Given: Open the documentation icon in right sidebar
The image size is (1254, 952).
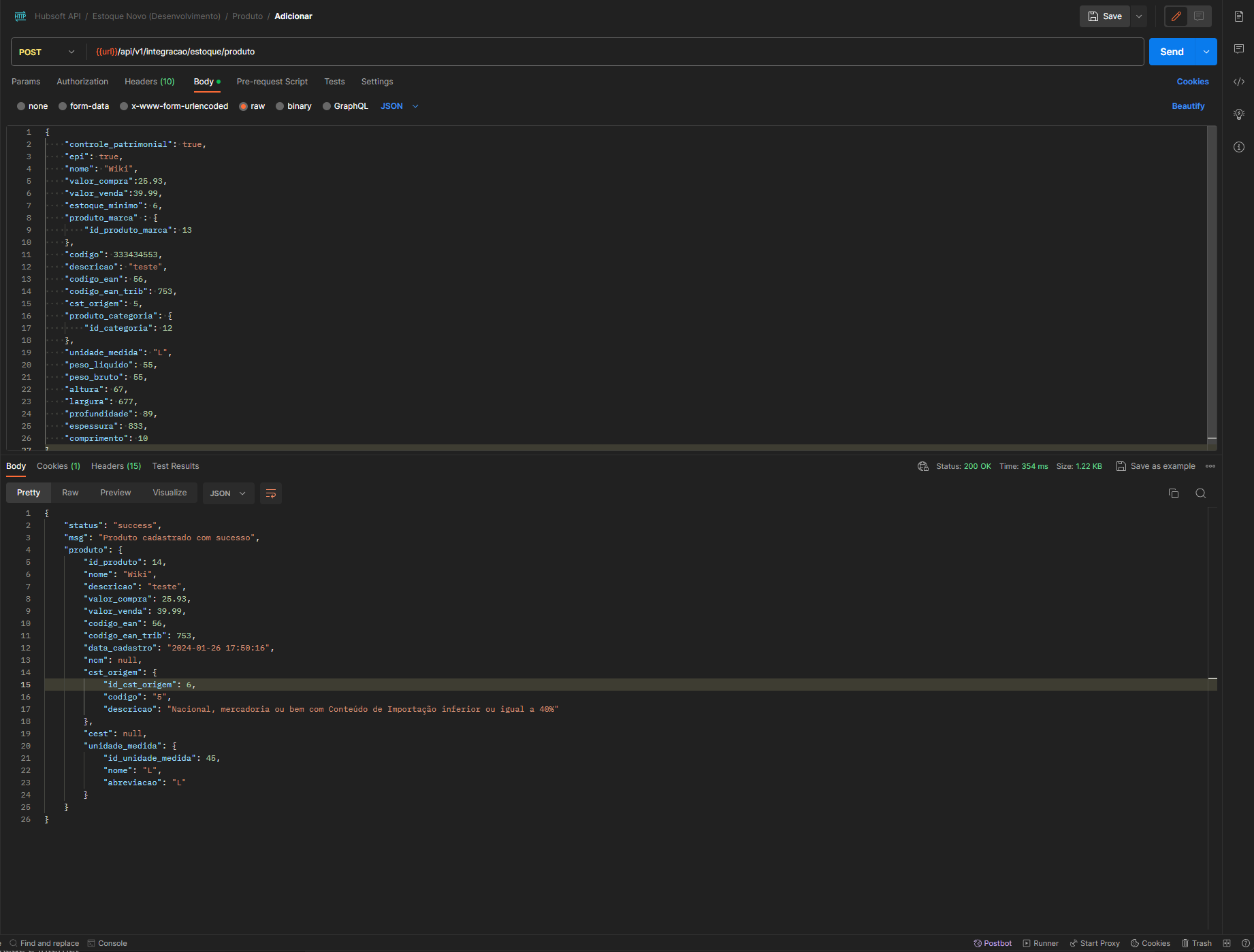Looking at the screenshot, I should pos(1239,16).
